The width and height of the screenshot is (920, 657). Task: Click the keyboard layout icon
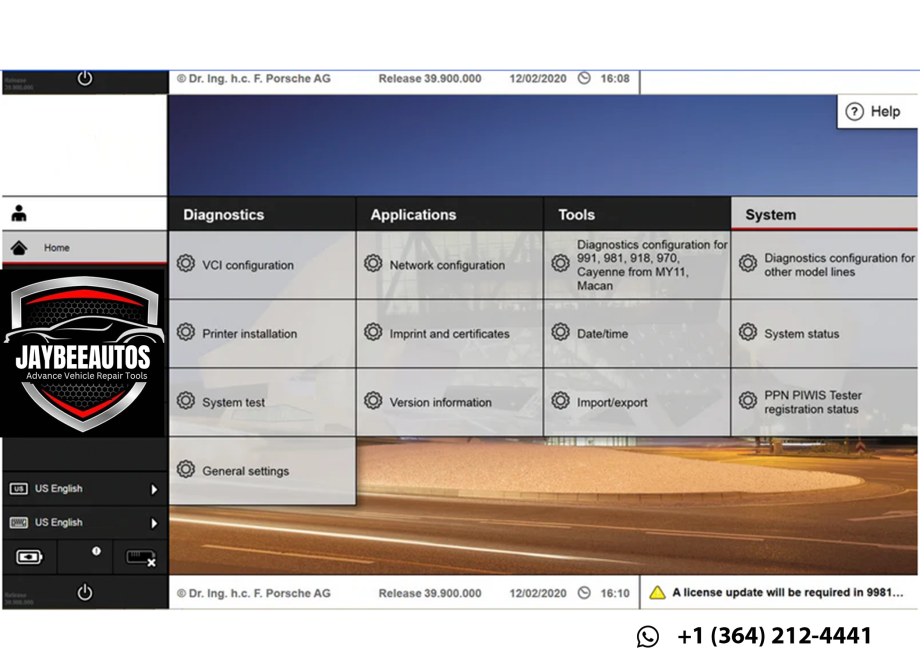tap(18, 523)
